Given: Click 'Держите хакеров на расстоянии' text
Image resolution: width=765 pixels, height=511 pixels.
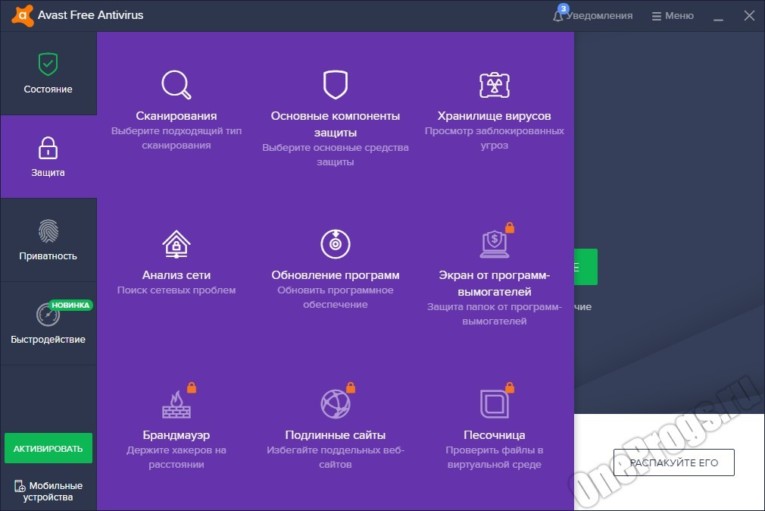Looking at the screenshot, I should coord(176,457).
